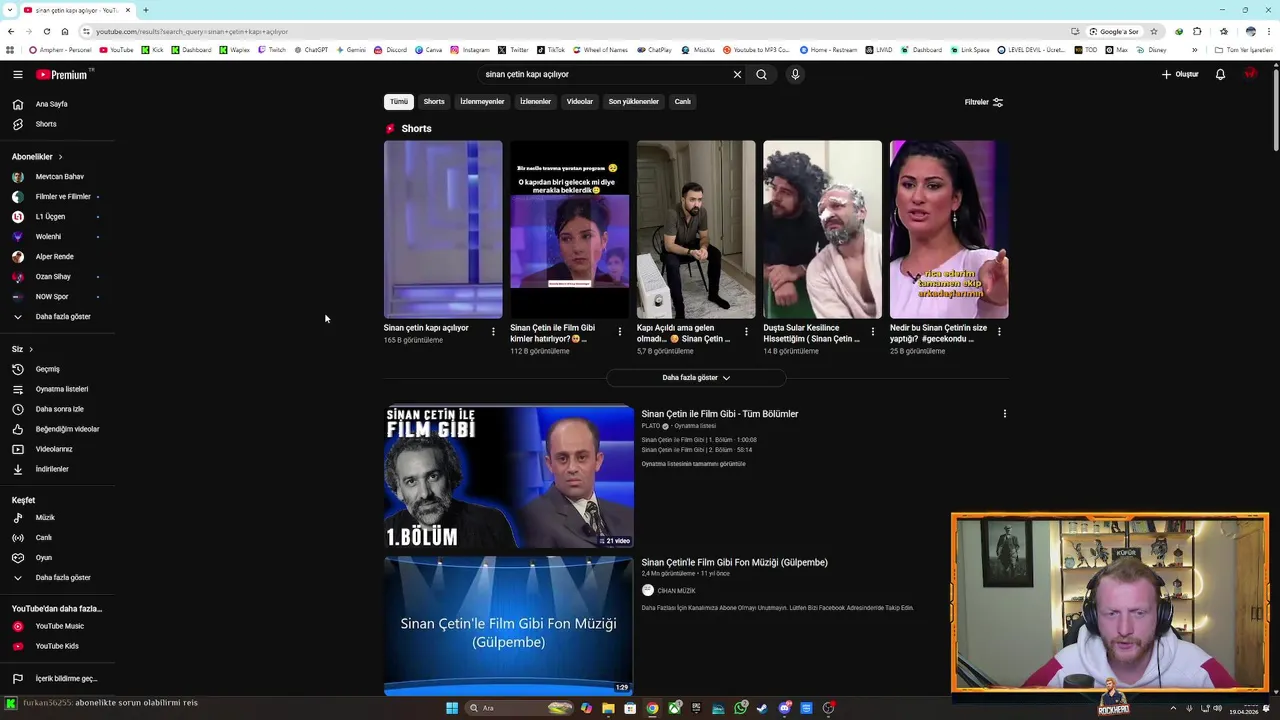Open the notifications bell
The width and height of the screenshot is (1280, 720).
tap(1220, 74)
